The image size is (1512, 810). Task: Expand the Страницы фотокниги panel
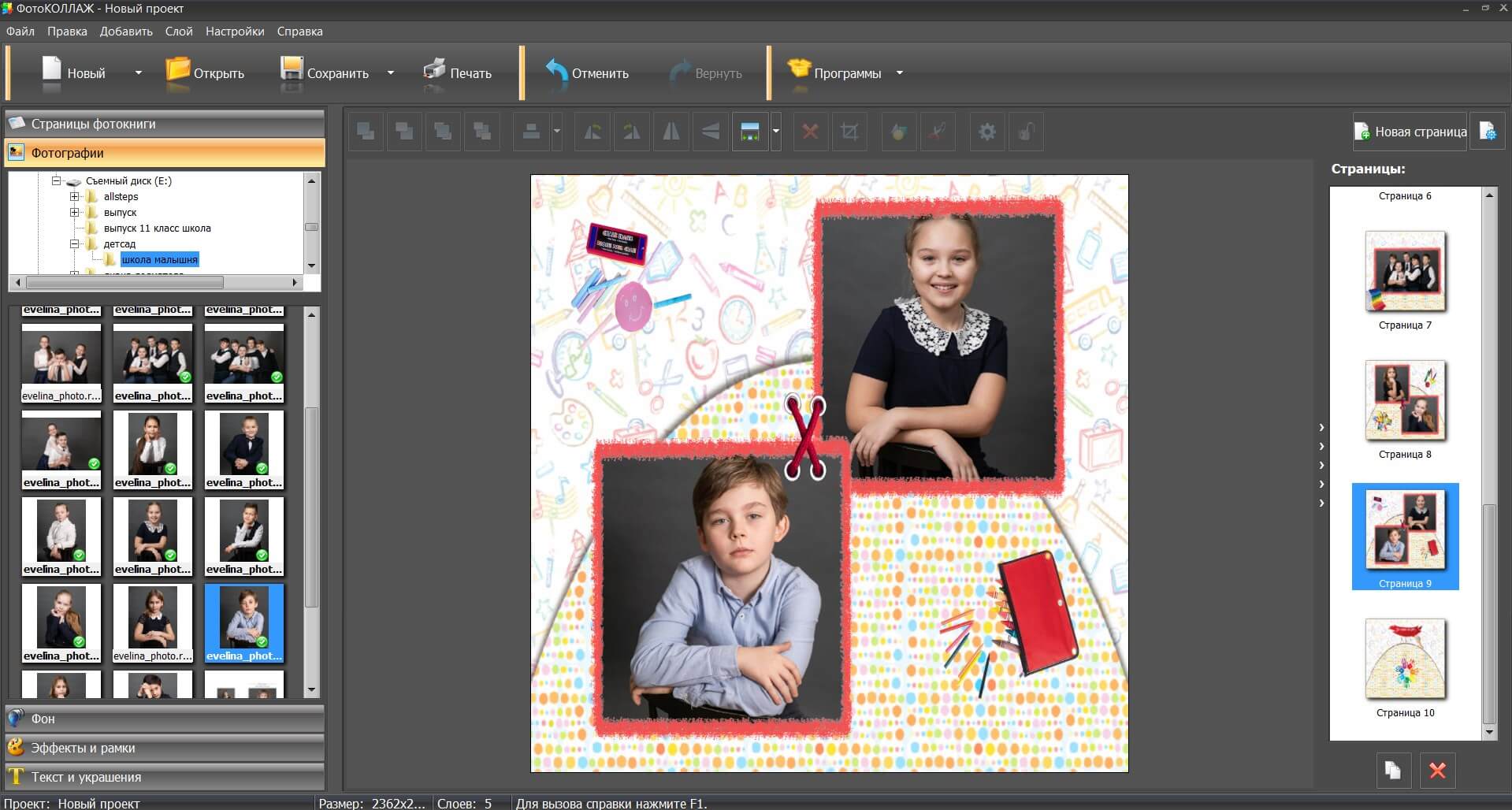[165, 124]
